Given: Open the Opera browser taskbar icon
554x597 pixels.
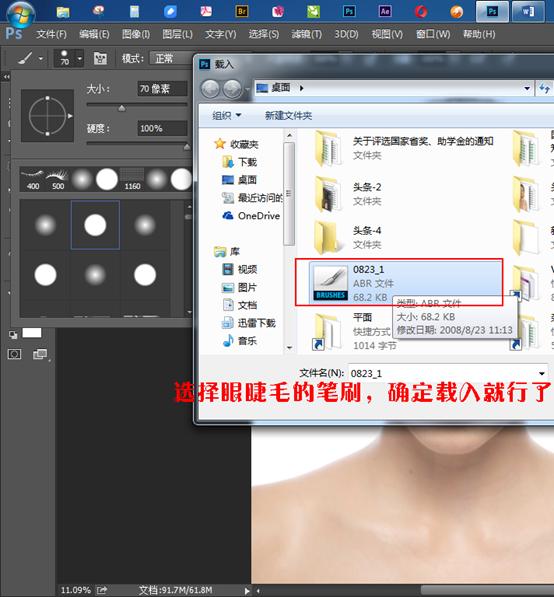Looking at the screenshot, I should (x=421, y=11).
